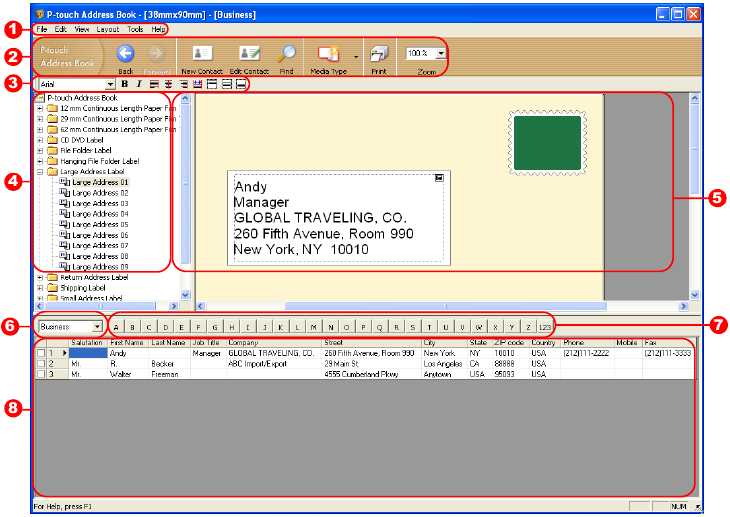
Task: Toggle Italic formatting
Action: [x=139, y=84]
